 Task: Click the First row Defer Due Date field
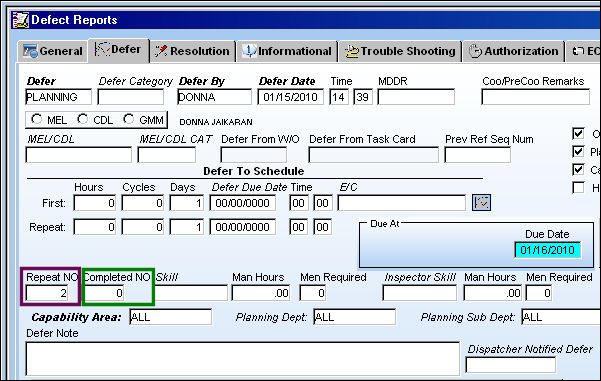click(243, 203)
